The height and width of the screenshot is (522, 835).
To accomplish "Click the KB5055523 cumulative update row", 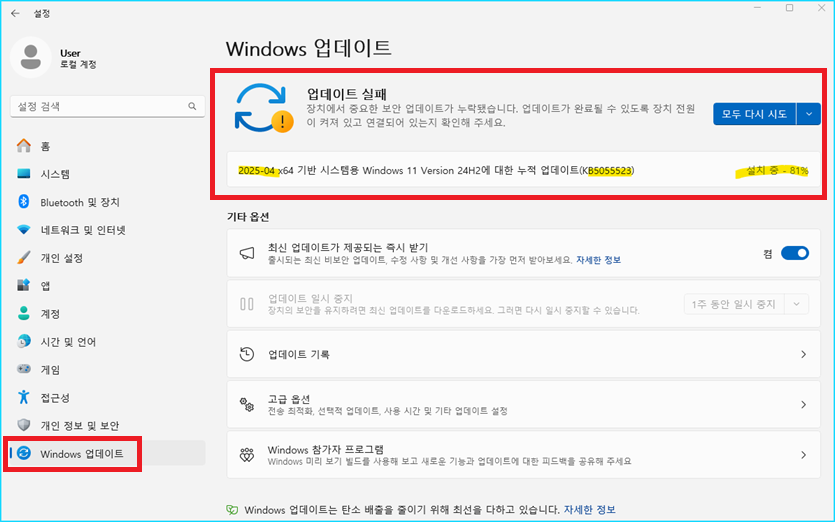I will tap(523, 170).
